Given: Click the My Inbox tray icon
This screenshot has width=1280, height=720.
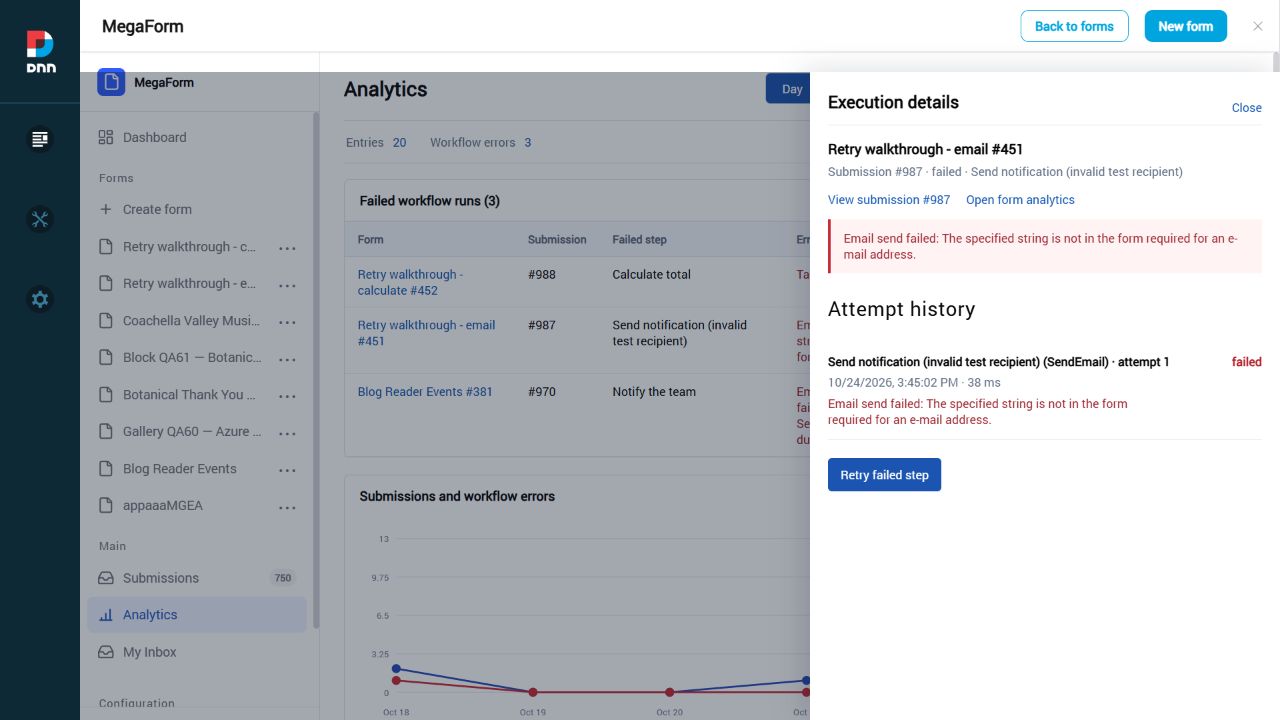Looking at the screenshot, I should click(x=106, y=652).
